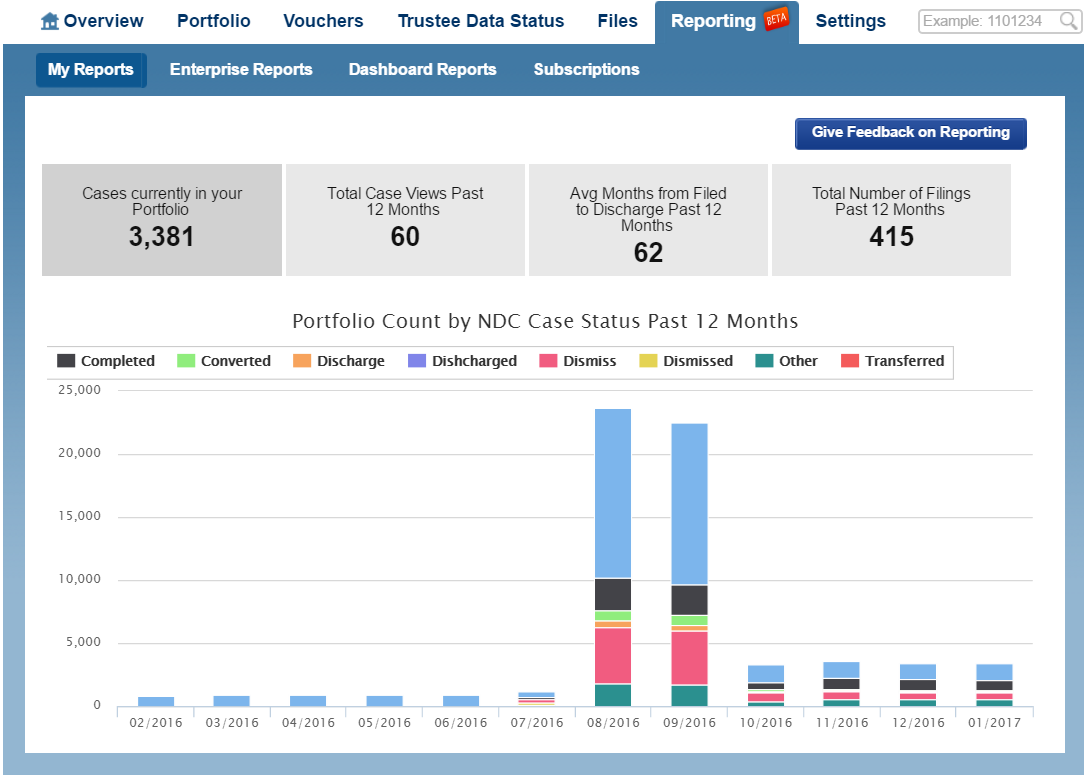
Task: Open the Subscriptions sub-tab
Action: pos(586,70)
